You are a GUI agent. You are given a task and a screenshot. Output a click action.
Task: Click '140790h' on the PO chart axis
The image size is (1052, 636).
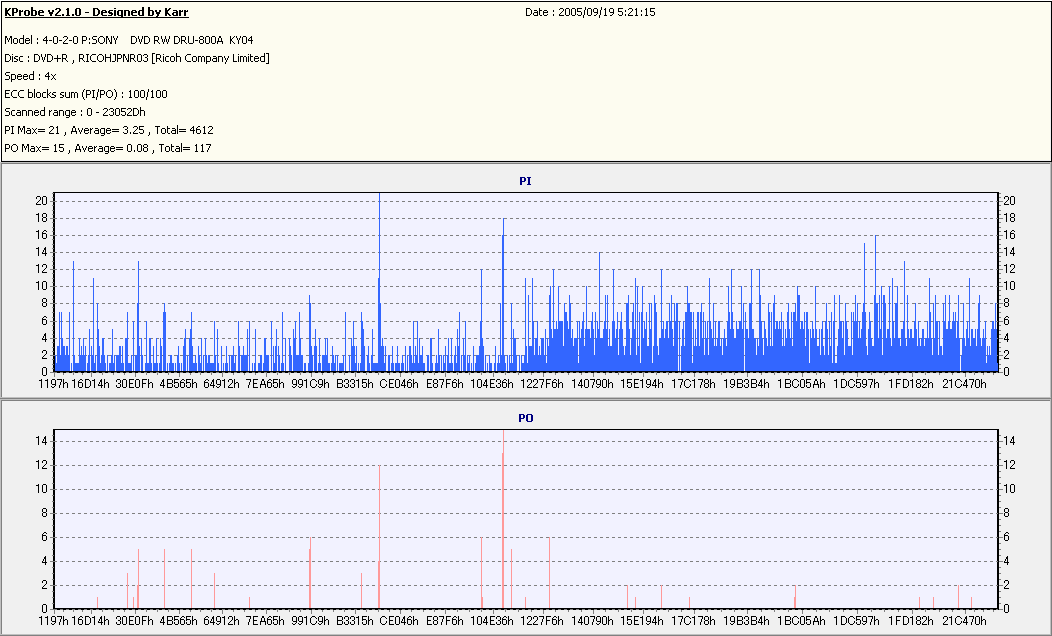(x=592, y=621)
